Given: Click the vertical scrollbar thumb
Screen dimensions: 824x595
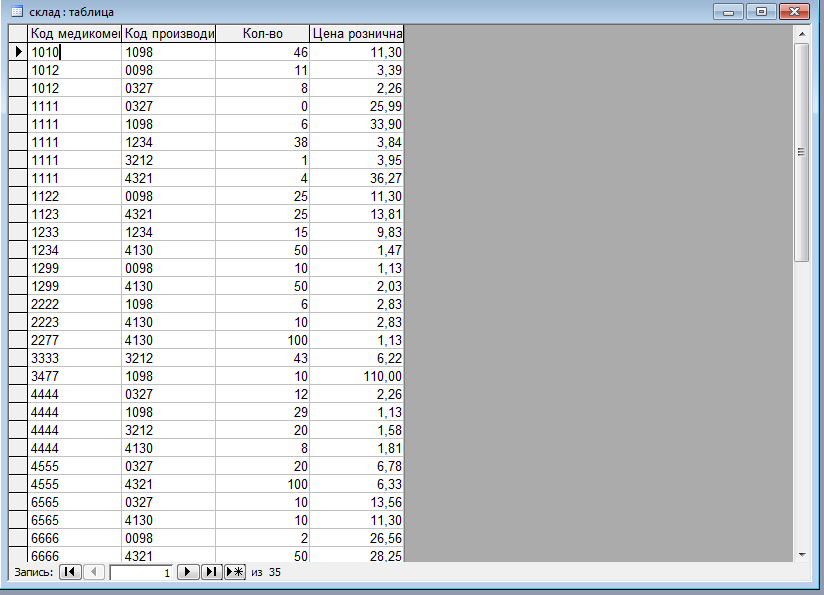Looking at the screenshot, I should [x=801, y=152].
